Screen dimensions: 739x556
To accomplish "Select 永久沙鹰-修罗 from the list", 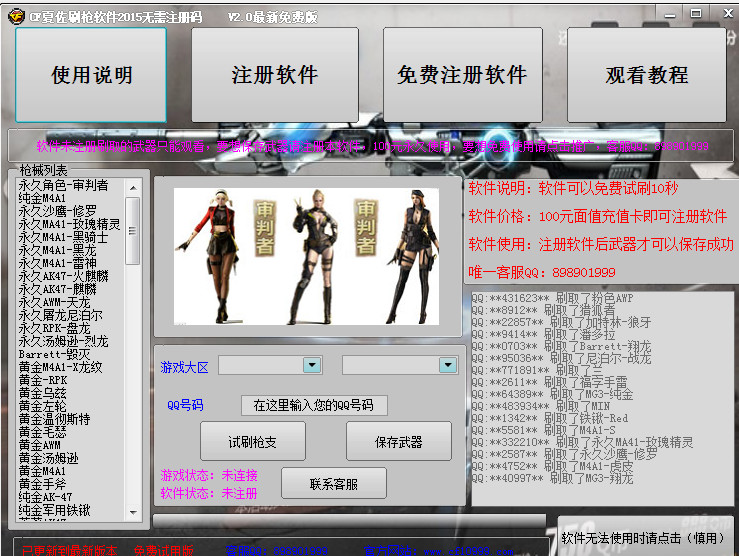I will click(58, 211).
